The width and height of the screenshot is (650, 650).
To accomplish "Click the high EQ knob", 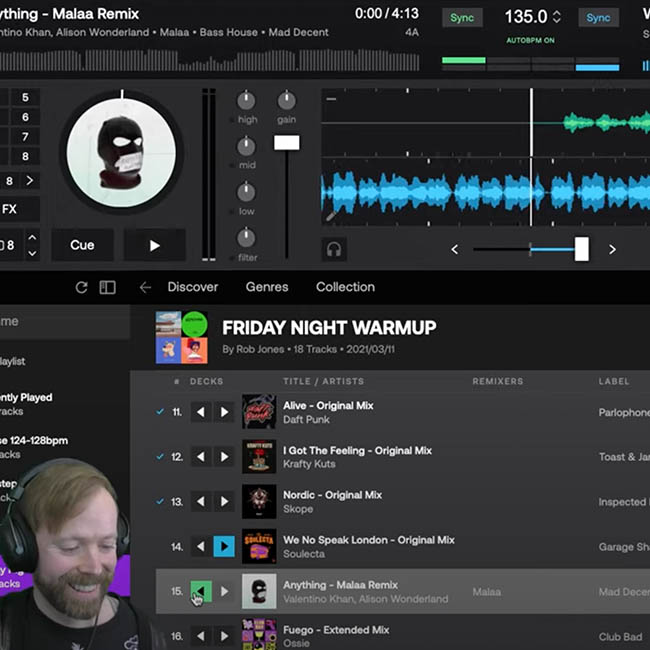I will (x=246, y=101).
